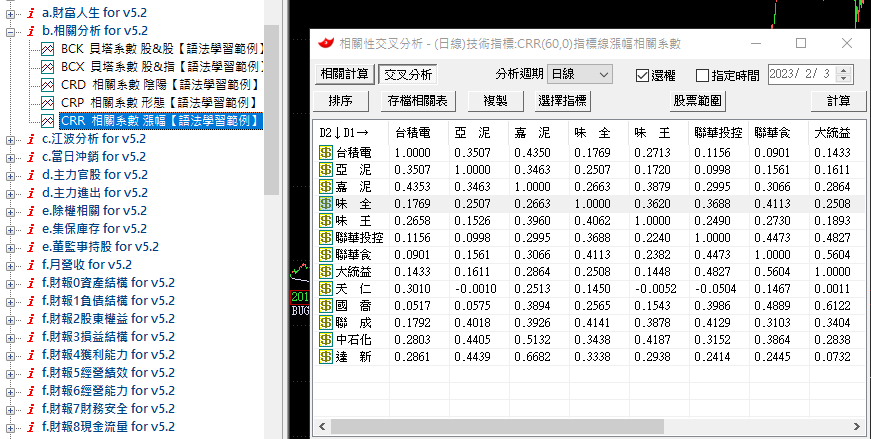Screen dimensions: 871x439
Task: Click the red i icon beside c.江波分析
Action: pyautogui.click(x=31, y=139)
